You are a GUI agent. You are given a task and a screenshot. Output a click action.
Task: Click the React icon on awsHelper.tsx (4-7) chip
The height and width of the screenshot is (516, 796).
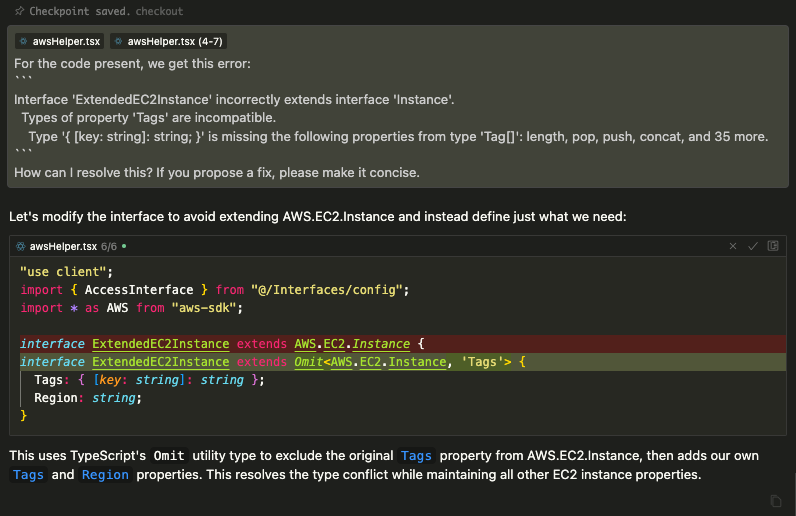119,42
